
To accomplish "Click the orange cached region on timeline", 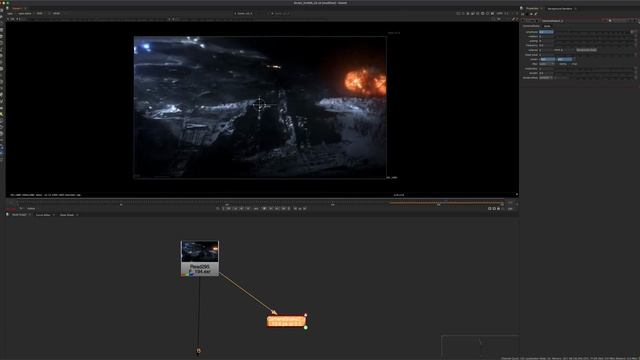I will pyautogui.click(x=446, y=202).
